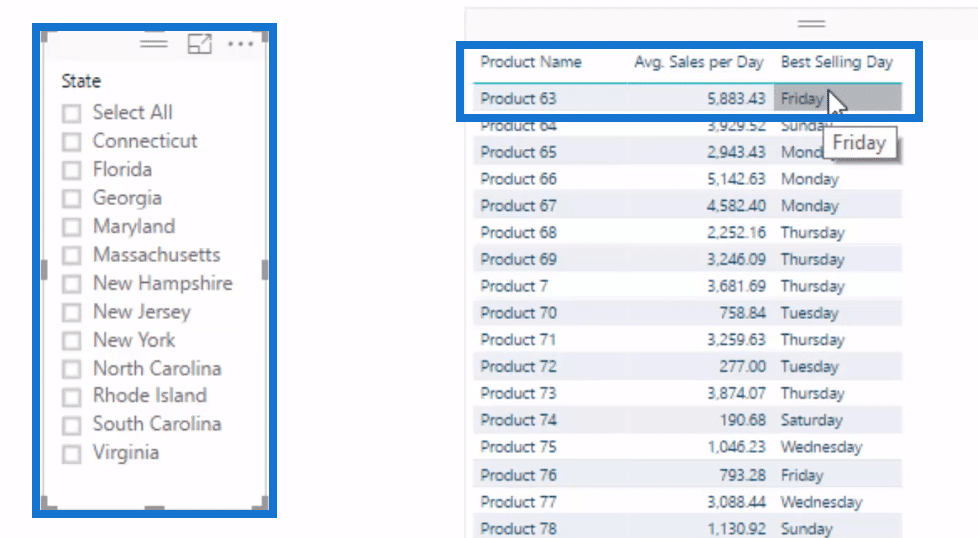Image resolution: width=978 pixels, height=538 pixels.
Task: Select the Product 75 cell
Action: (x=518, y=447)
